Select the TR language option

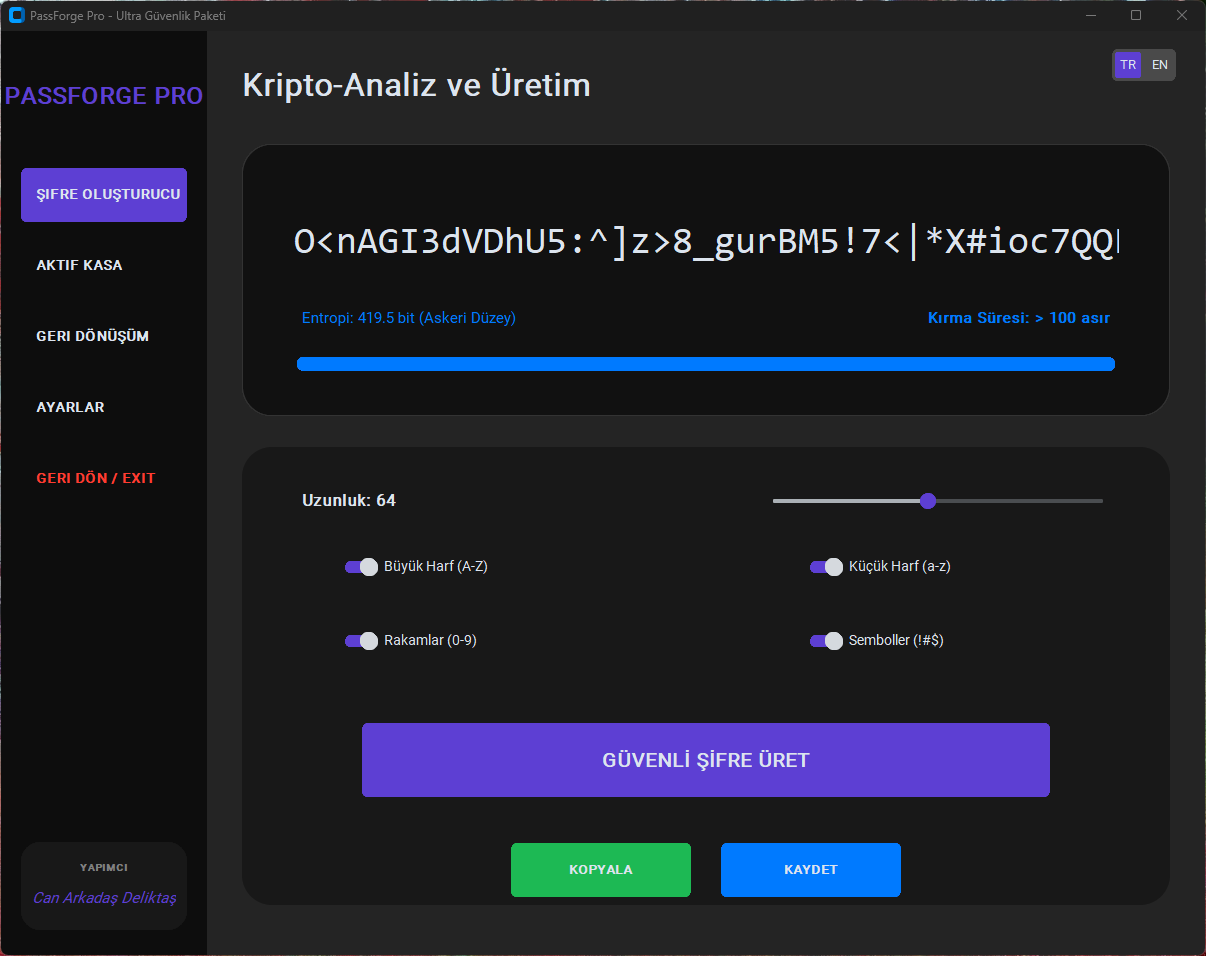click(1128, 65)
